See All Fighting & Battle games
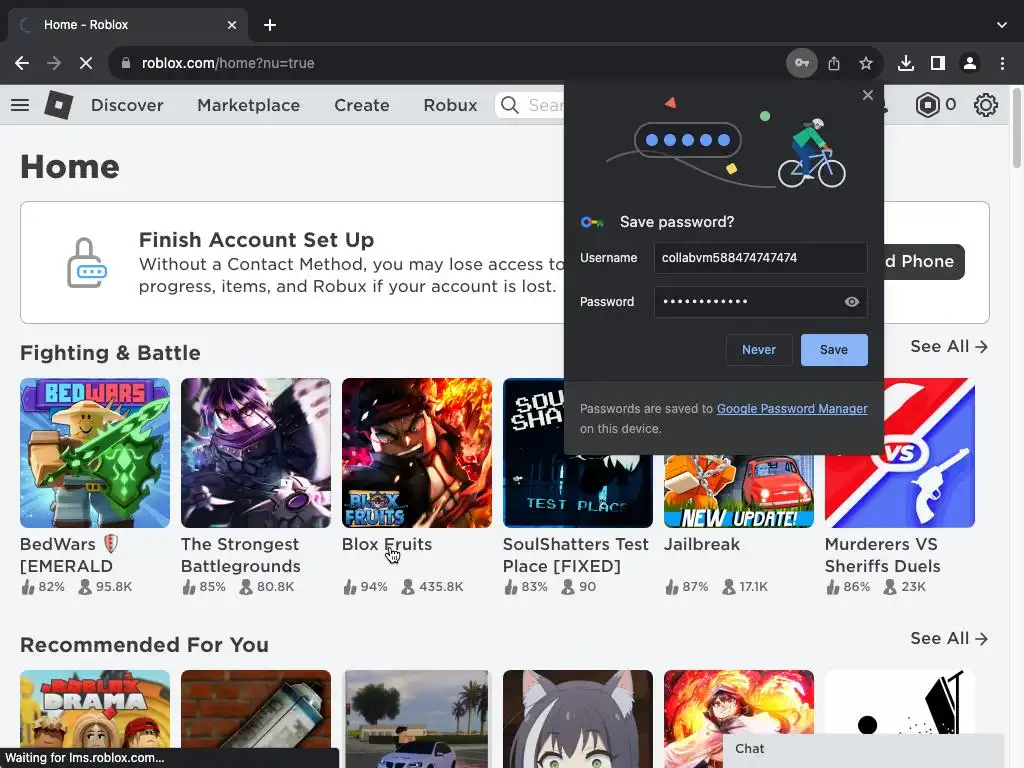 (949, 347)
